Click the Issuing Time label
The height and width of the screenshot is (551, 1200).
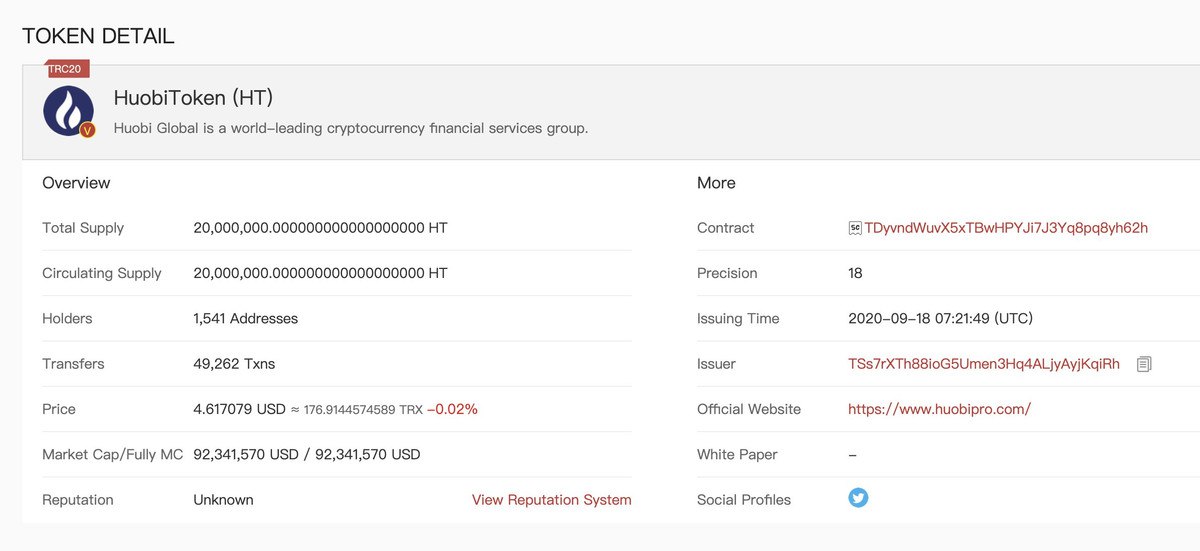(x=738, y=319)
